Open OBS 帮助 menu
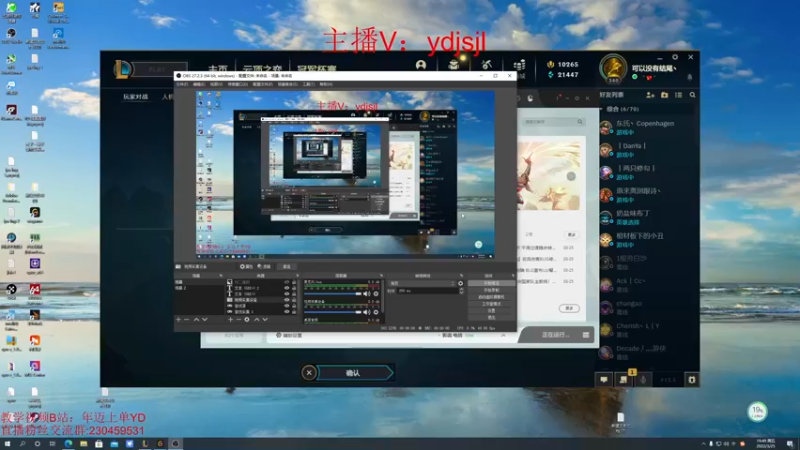Image resolution: width=800 pixels, height=450 pixels. tap(326, 84)
